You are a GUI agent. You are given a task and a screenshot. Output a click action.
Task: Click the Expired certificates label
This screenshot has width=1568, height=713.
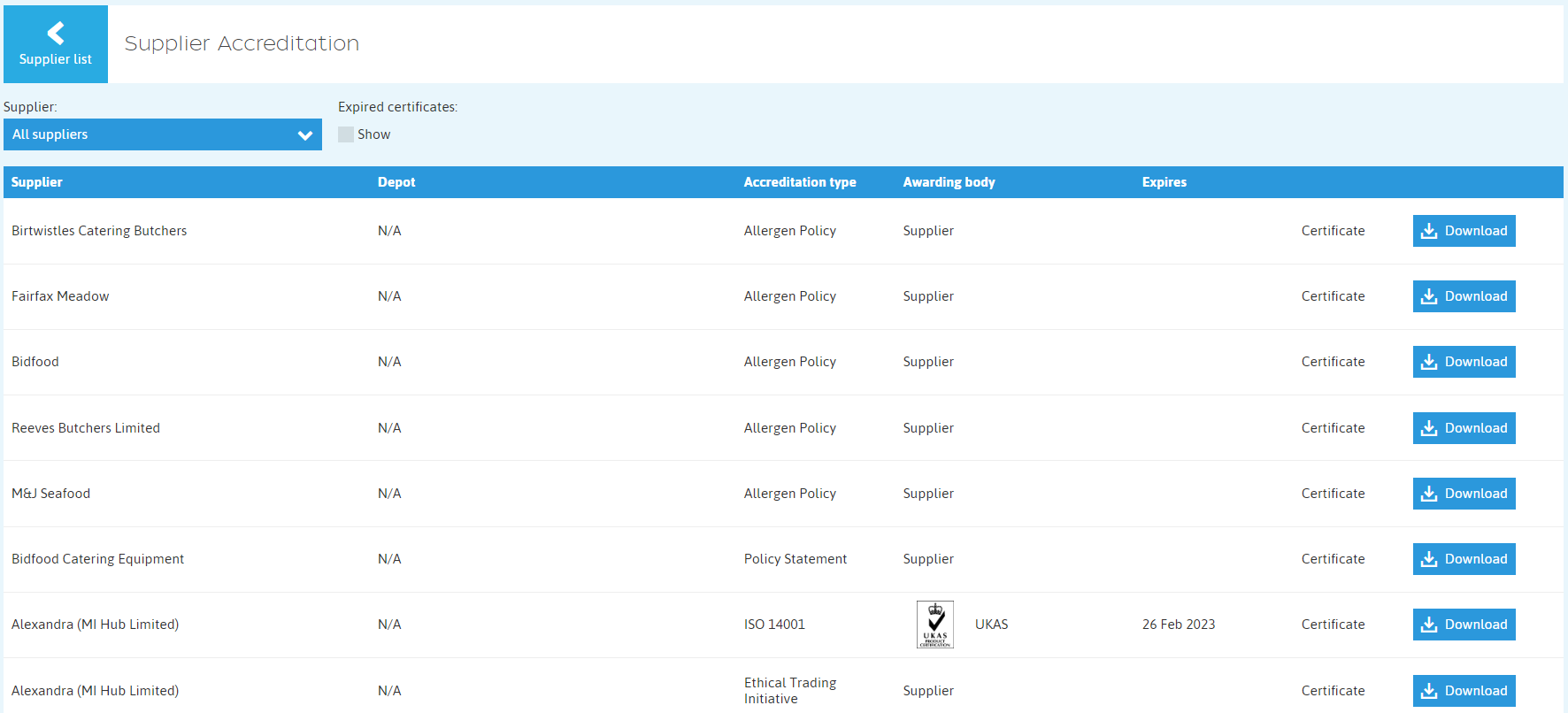(x=398, y=107)
